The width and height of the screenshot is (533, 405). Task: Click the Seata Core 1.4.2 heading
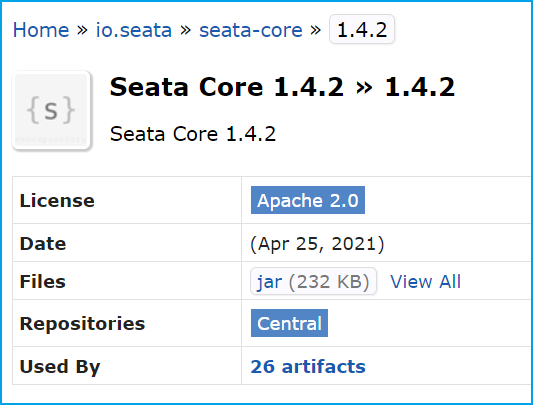point(282,87)
